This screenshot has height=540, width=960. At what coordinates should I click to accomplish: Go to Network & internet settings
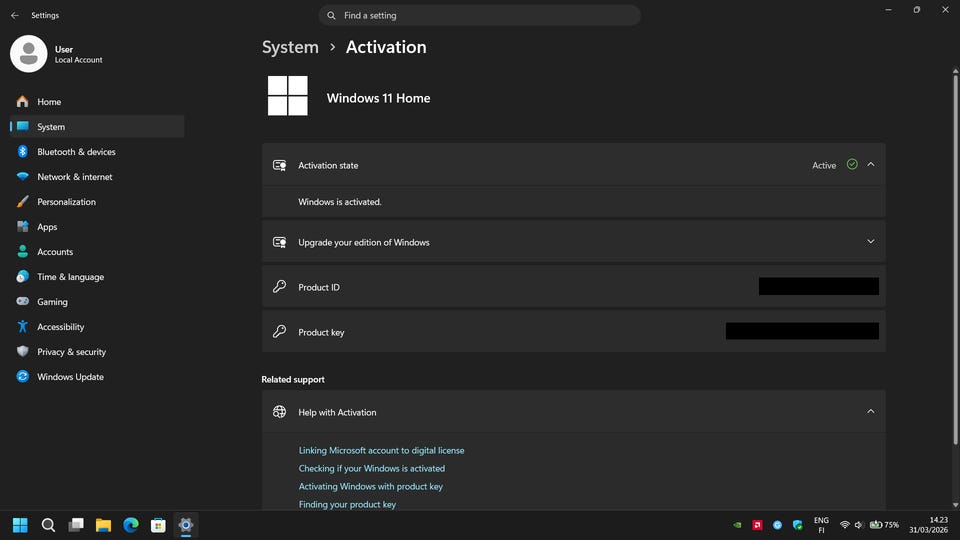pyautogui.click(x=74, y=177)
